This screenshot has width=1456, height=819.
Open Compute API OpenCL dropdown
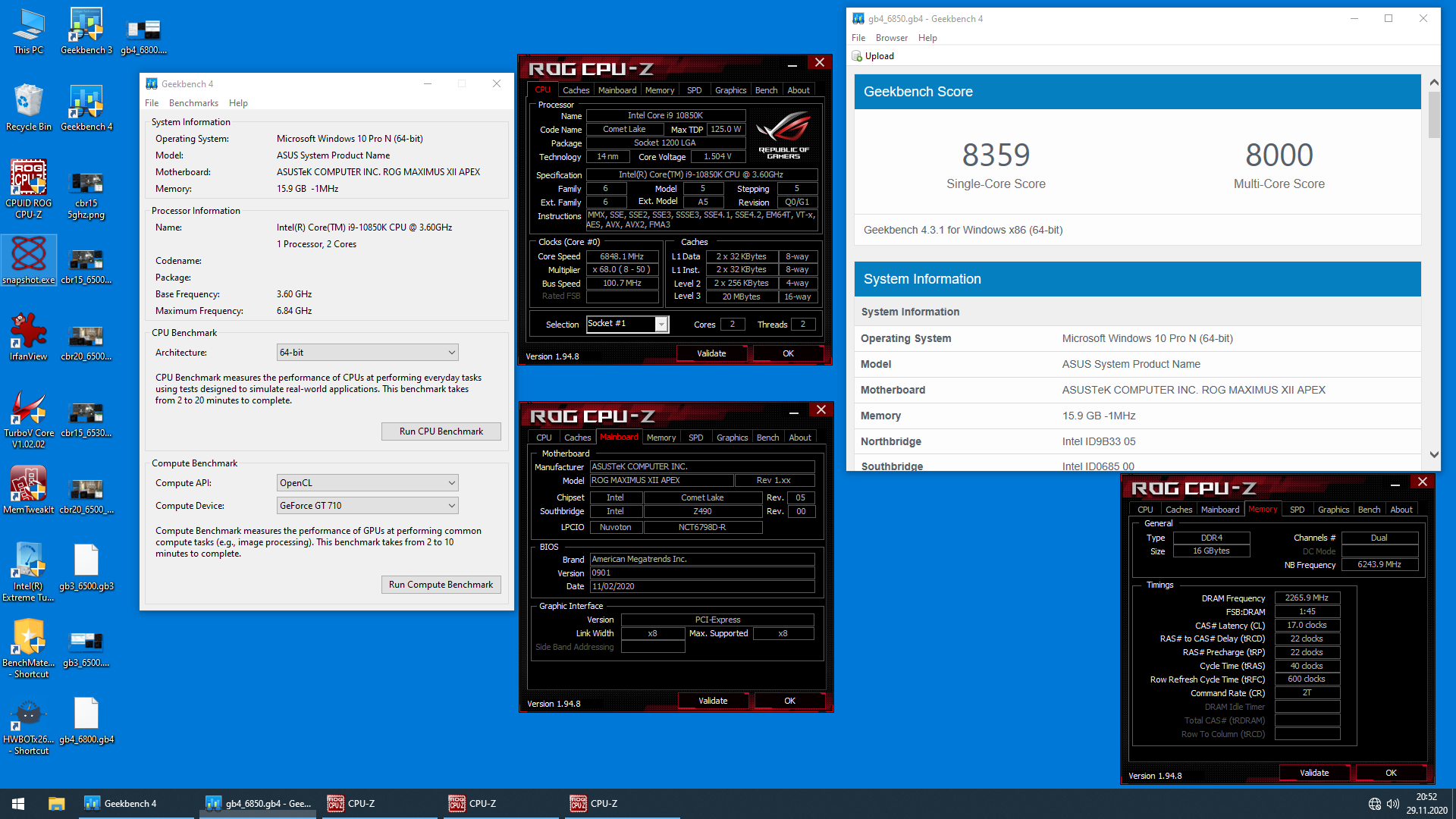pyautogui.click(x=368, y=483)
